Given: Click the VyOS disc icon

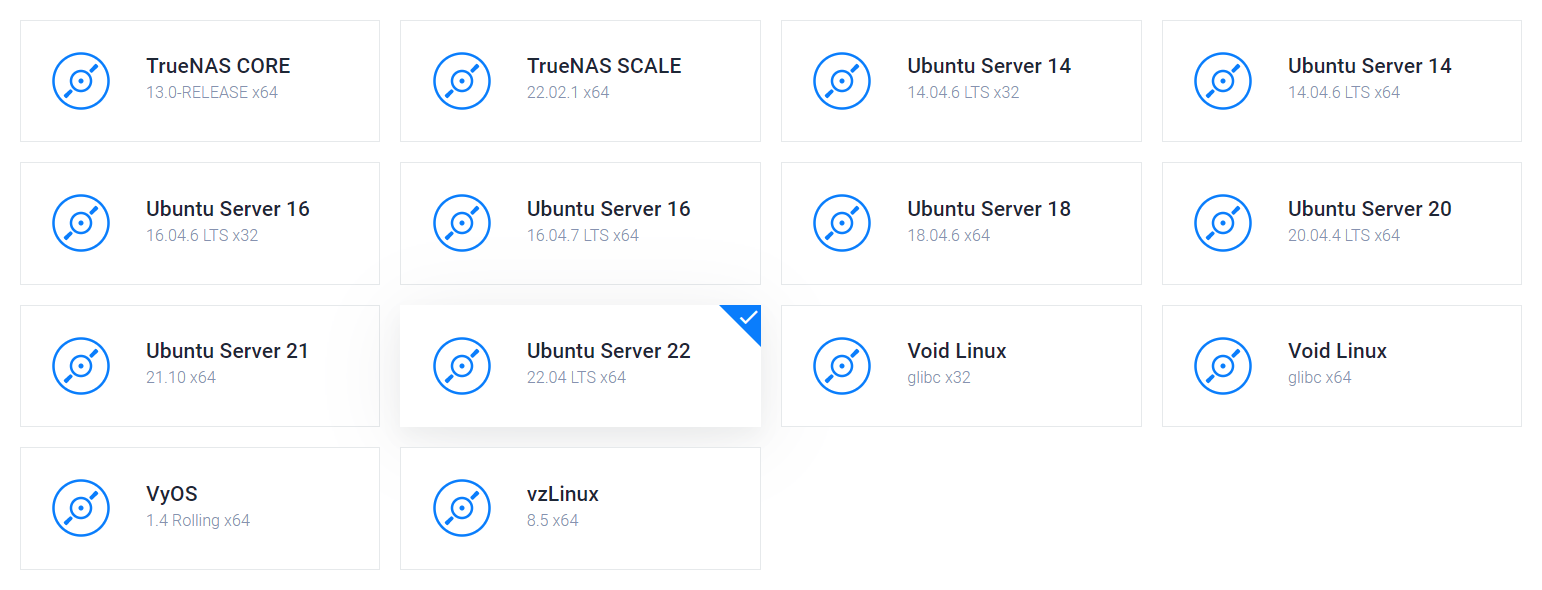Looking at the screenshot, I should coord(80,508).
